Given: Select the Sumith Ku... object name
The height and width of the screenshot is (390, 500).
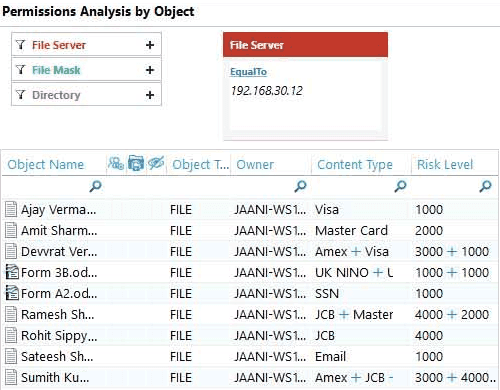Looking at the screenshot, I should pos(55,378).
